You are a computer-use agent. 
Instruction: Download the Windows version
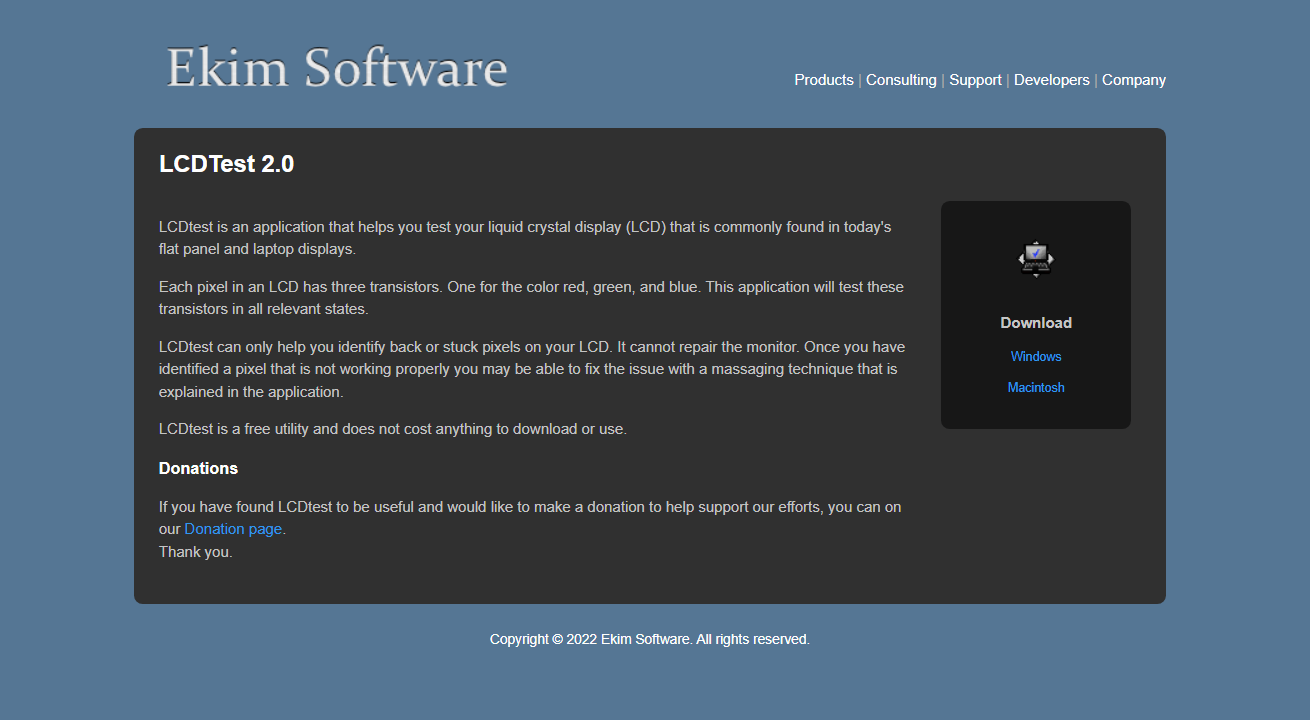[1036, 356]
